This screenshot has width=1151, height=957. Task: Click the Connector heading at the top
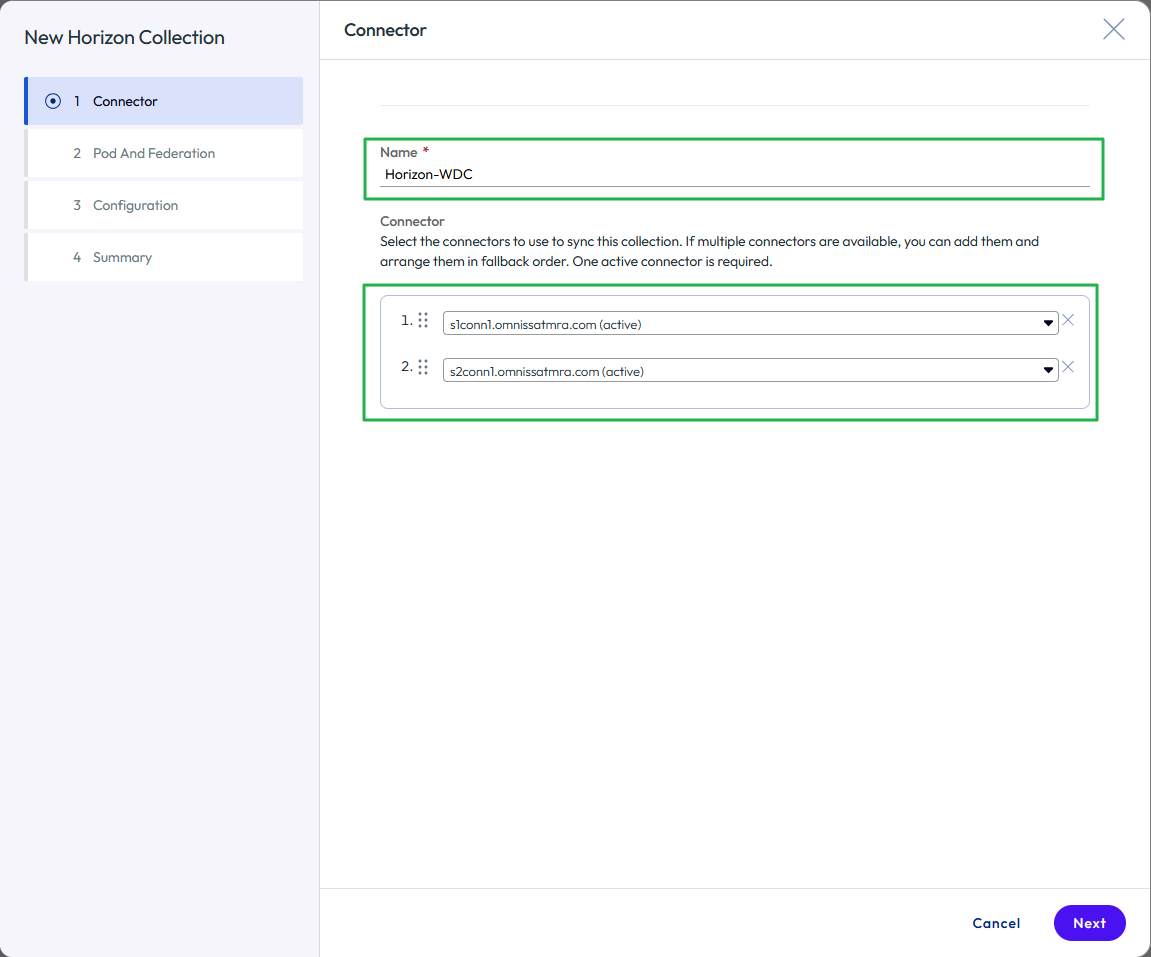[x=385, y=30]
